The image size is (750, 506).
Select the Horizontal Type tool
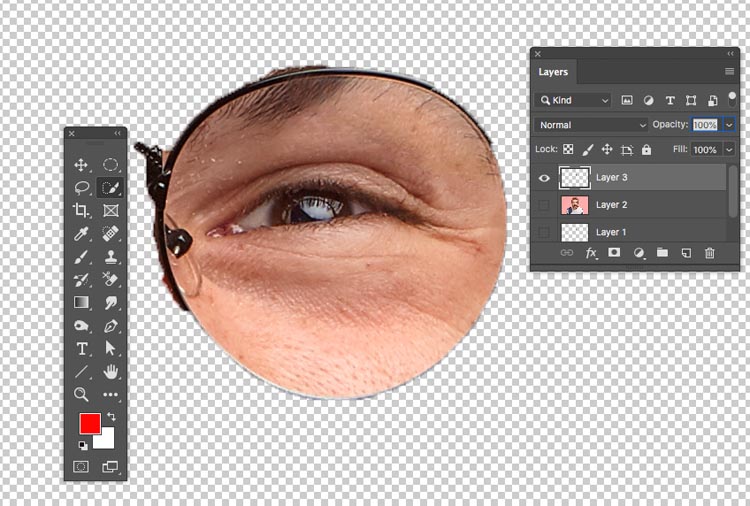click(82, 349)
